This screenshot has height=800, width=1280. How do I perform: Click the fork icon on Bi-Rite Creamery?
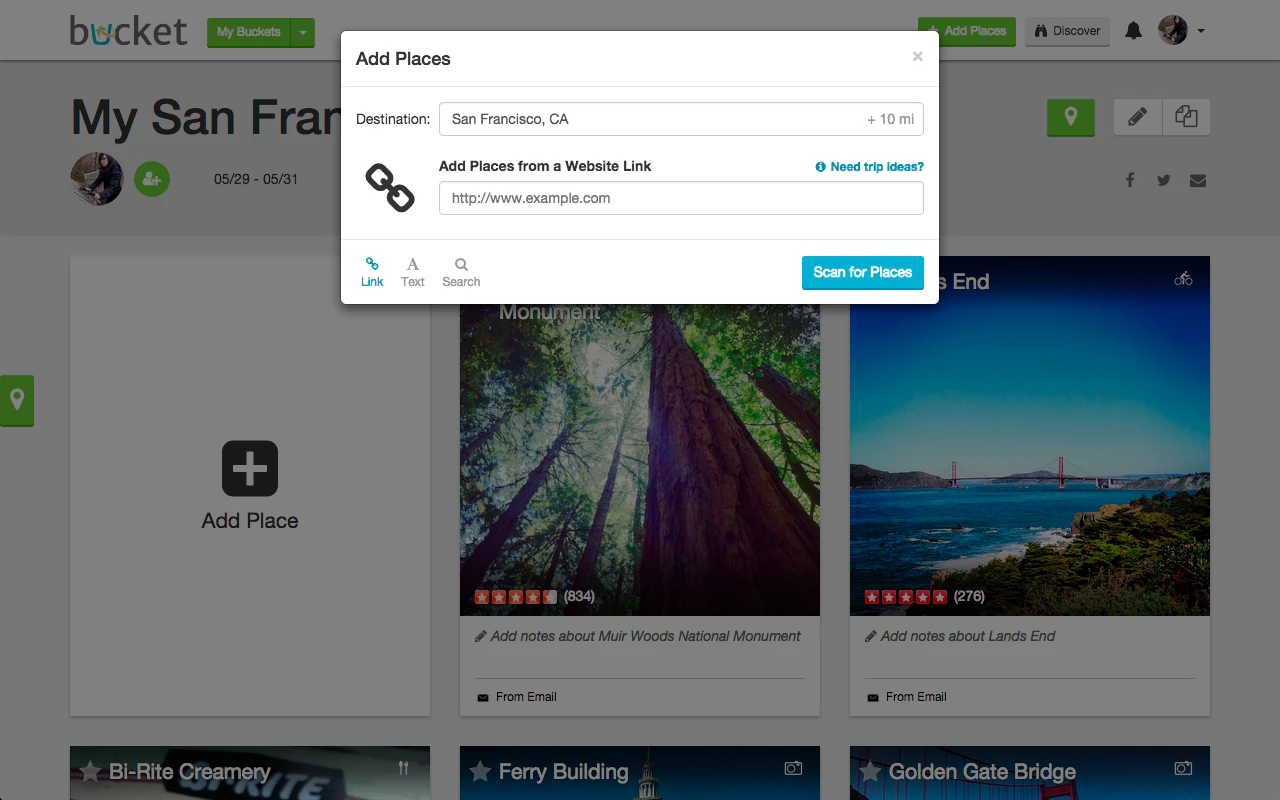pyautogui.click(x=403, y=768)
